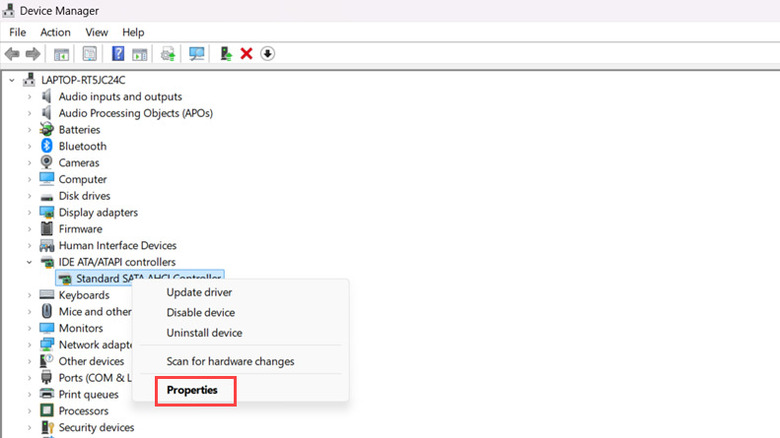Select Standard SATA AHCI Controller item

(140, 277)
